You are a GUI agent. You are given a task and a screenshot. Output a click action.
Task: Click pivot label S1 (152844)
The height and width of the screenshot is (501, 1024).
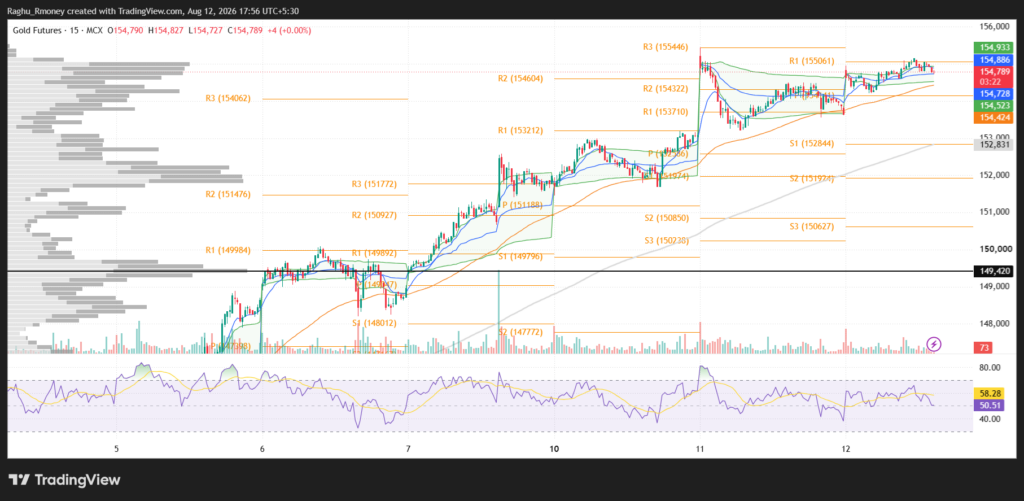tap(812, 144)
